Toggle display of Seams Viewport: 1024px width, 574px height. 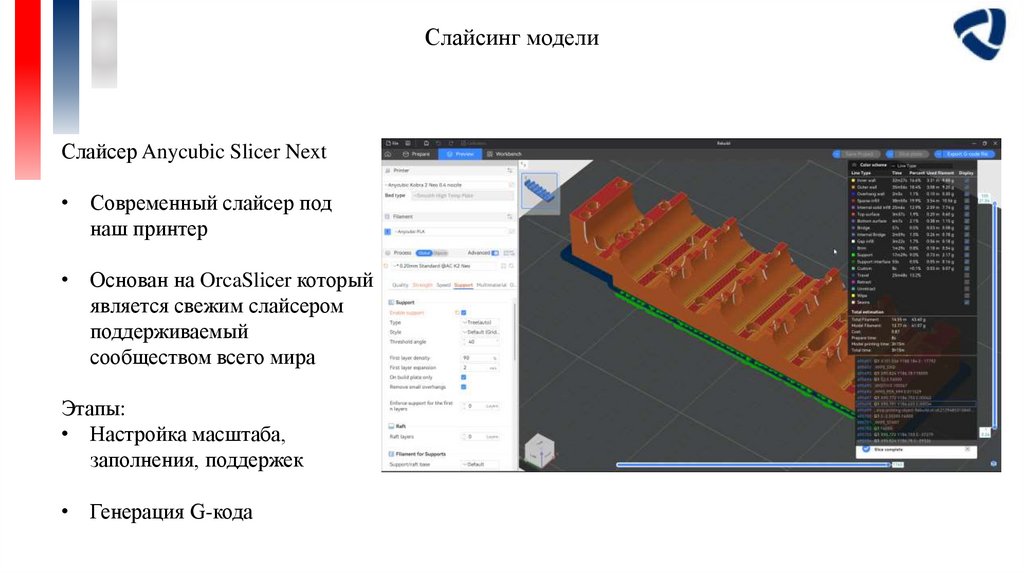pyautogui.click(x=967, y=302)
